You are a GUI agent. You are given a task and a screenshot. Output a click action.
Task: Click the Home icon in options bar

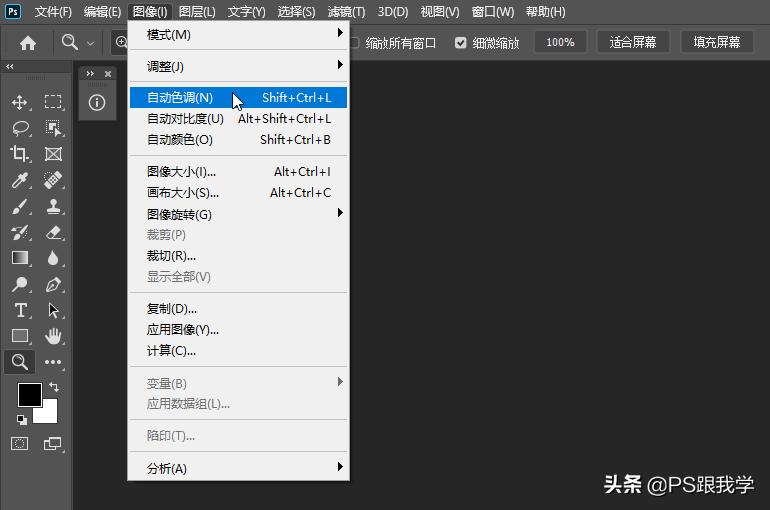pos(28,43)
